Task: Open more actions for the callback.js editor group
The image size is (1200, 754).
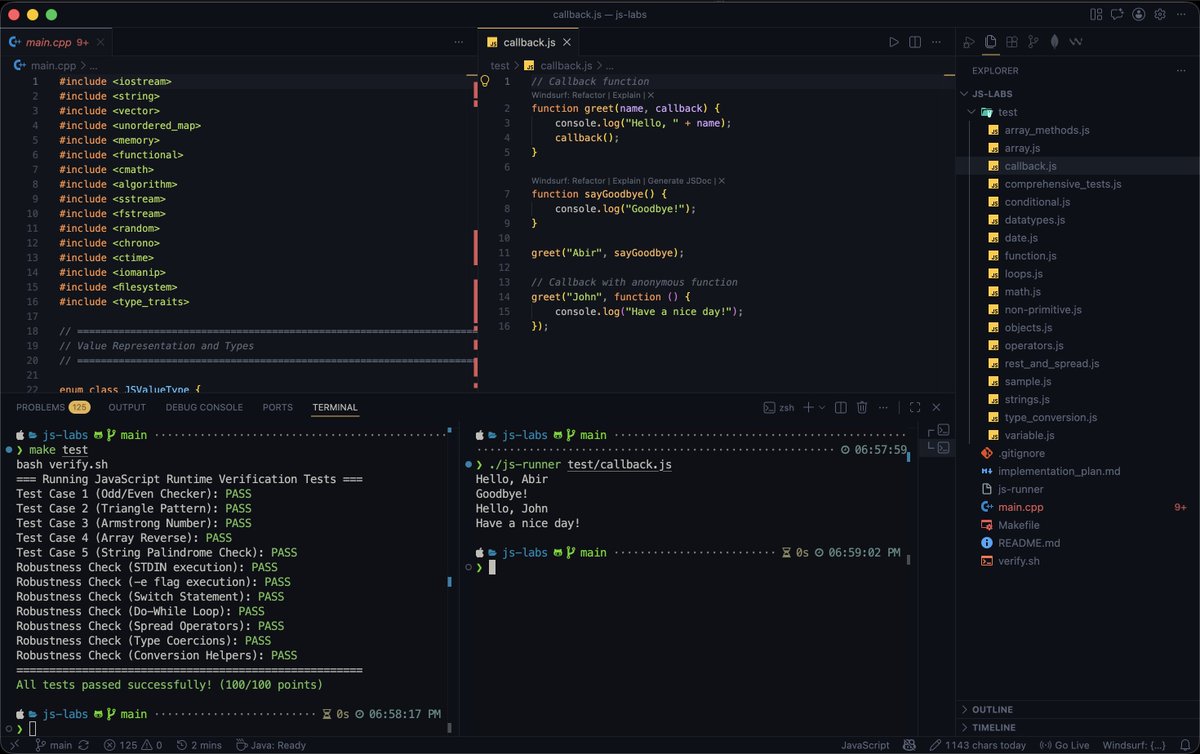Action: coord(937,42)
